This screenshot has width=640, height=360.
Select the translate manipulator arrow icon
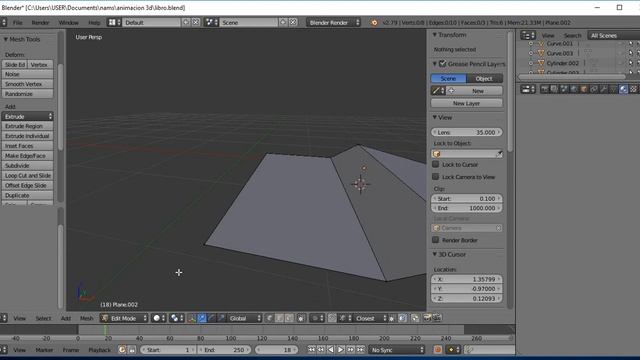202,318
